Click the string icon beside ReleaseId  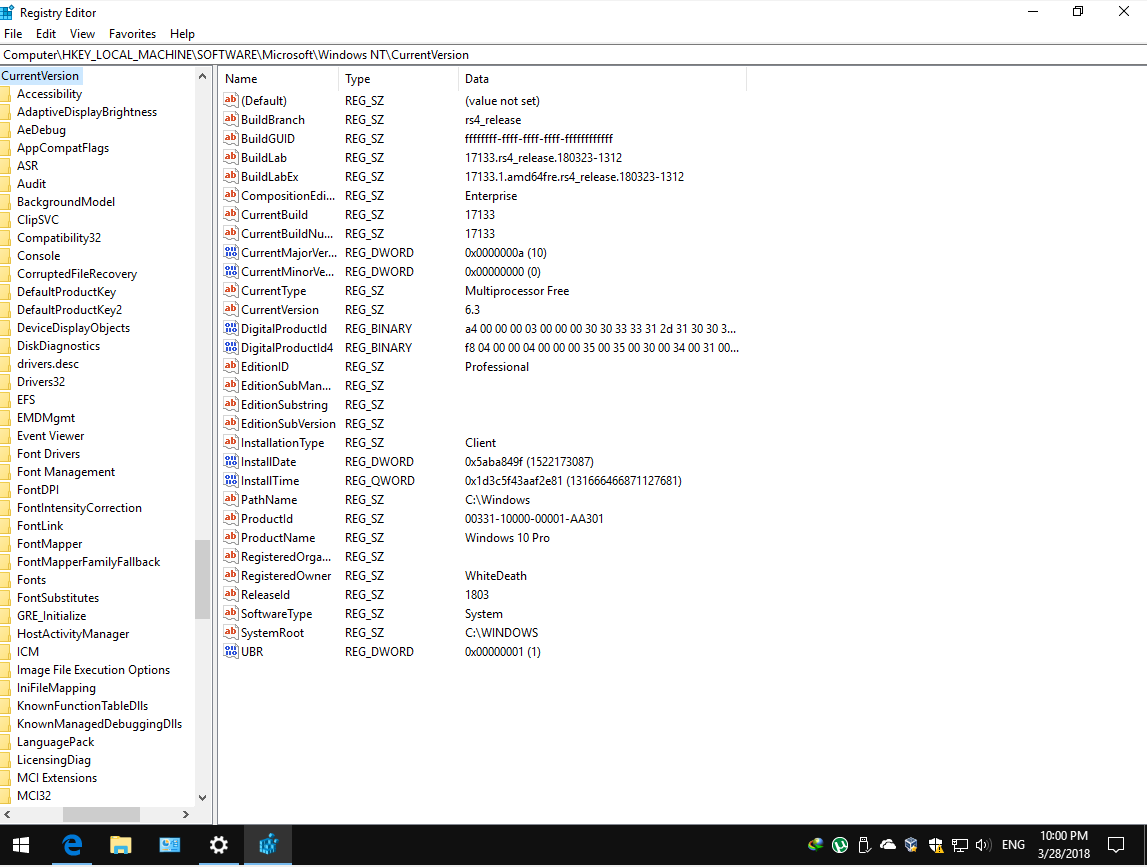(231, 595)
